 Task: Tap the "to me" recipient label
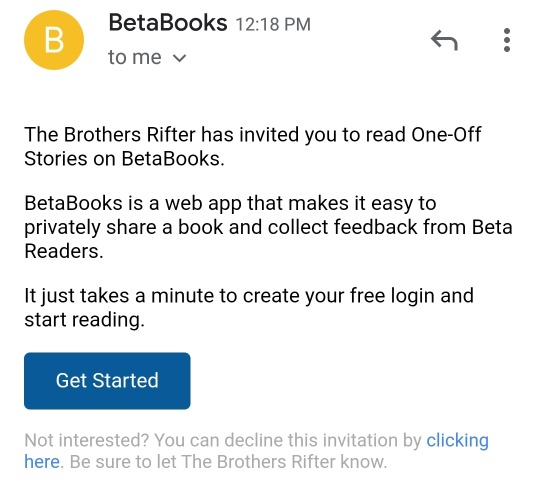coord(135,57)
